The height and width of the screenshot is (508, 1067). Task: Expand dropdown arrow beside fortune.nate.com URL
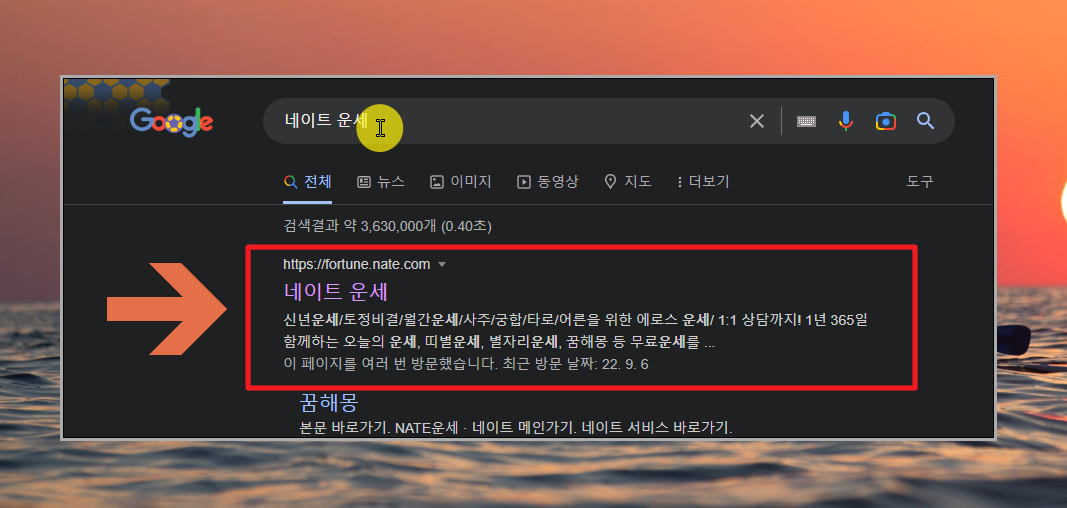click(442, 265)
